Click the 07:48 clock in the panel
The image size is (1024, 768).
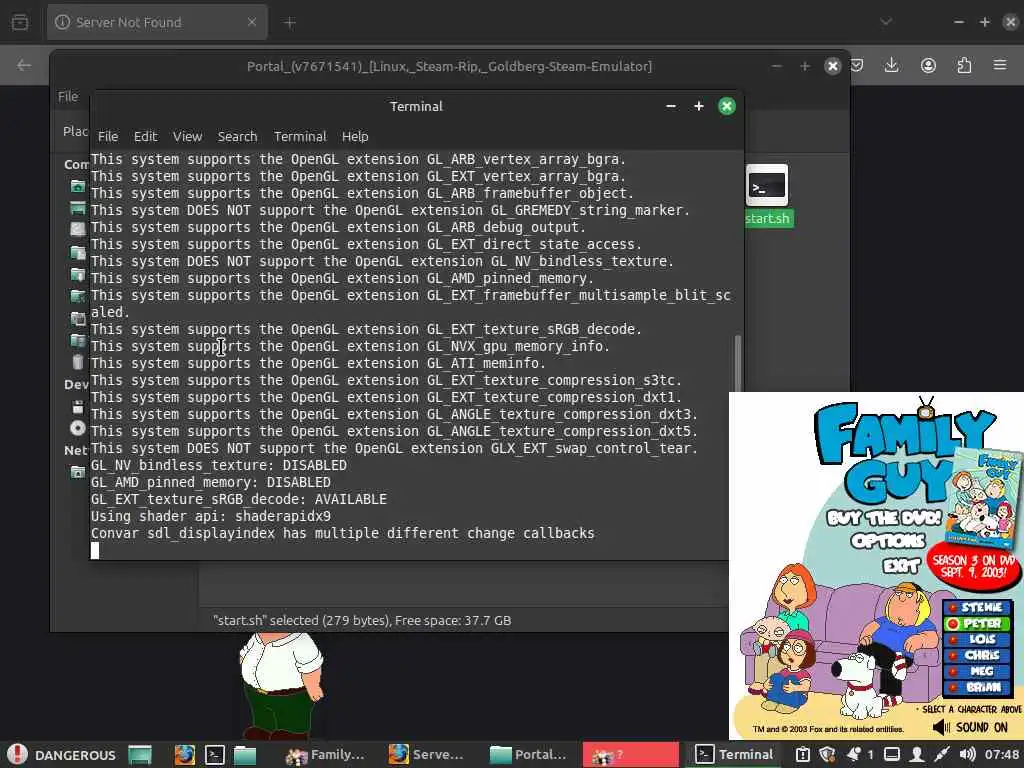tap(1002, 755)
